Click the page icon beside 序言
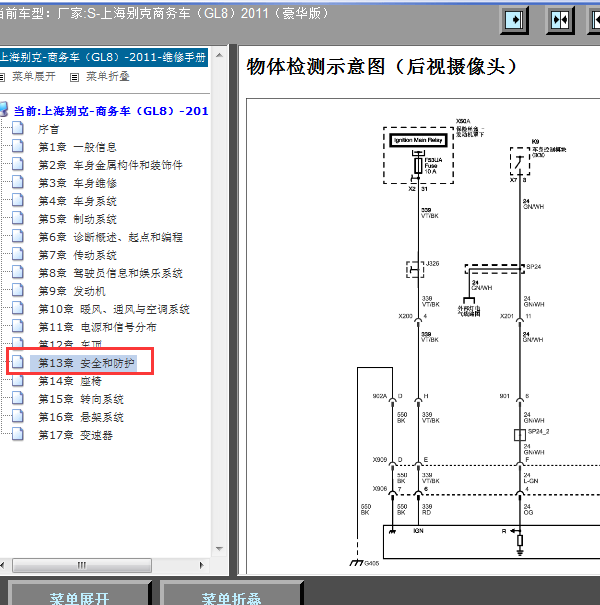The height and width of the screenshot is (605, 600). pyautogui.click(x=18, y=128)
